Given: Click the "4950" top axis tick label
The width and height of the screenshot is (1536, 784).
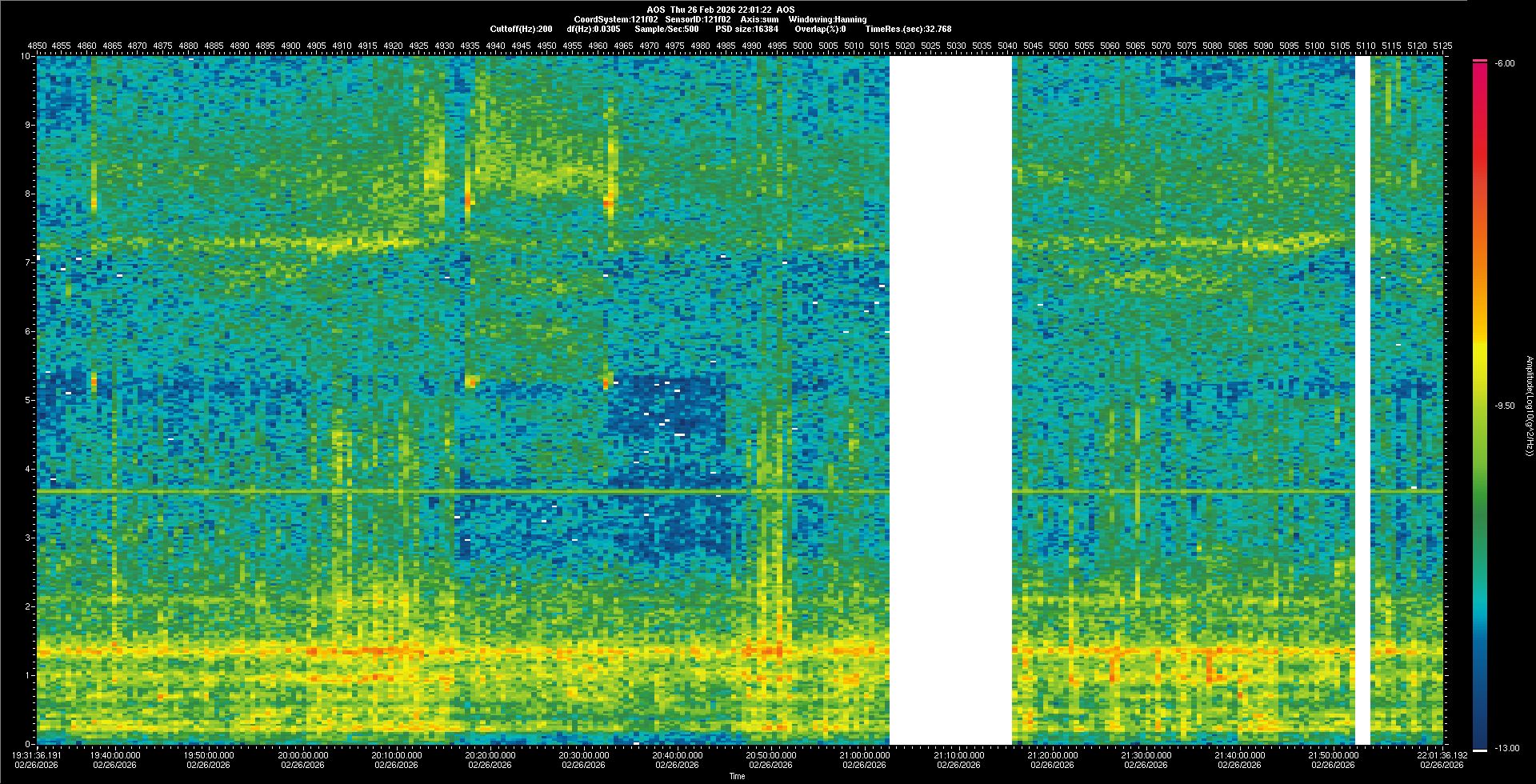Looking at the screenshot, I should pyautogui.click(x=546, y=46).
